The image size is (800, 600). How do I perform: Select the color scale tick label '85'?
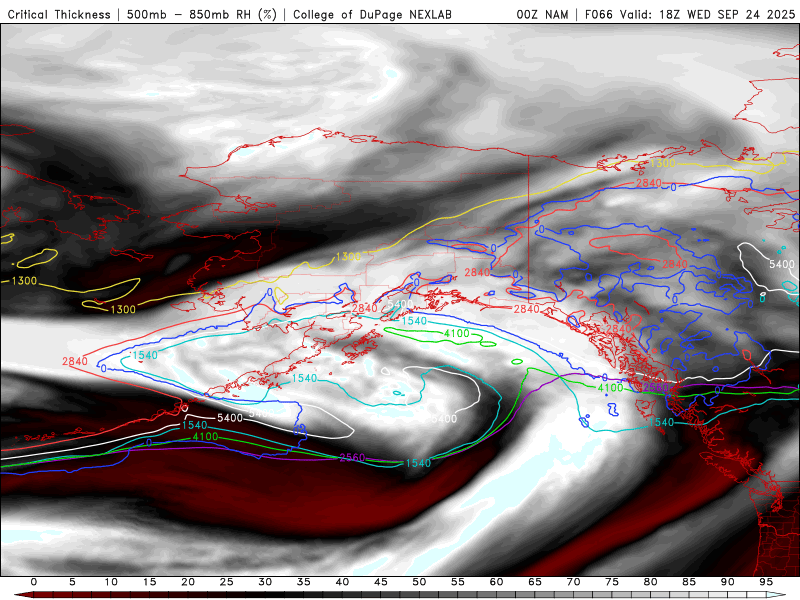(x=689, y=582)
